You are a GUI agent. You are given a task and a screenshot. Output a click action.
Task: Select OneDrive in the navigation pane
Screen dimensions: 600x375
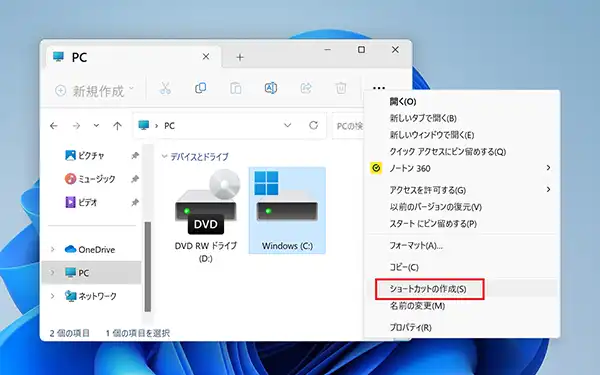pos(90,249)
